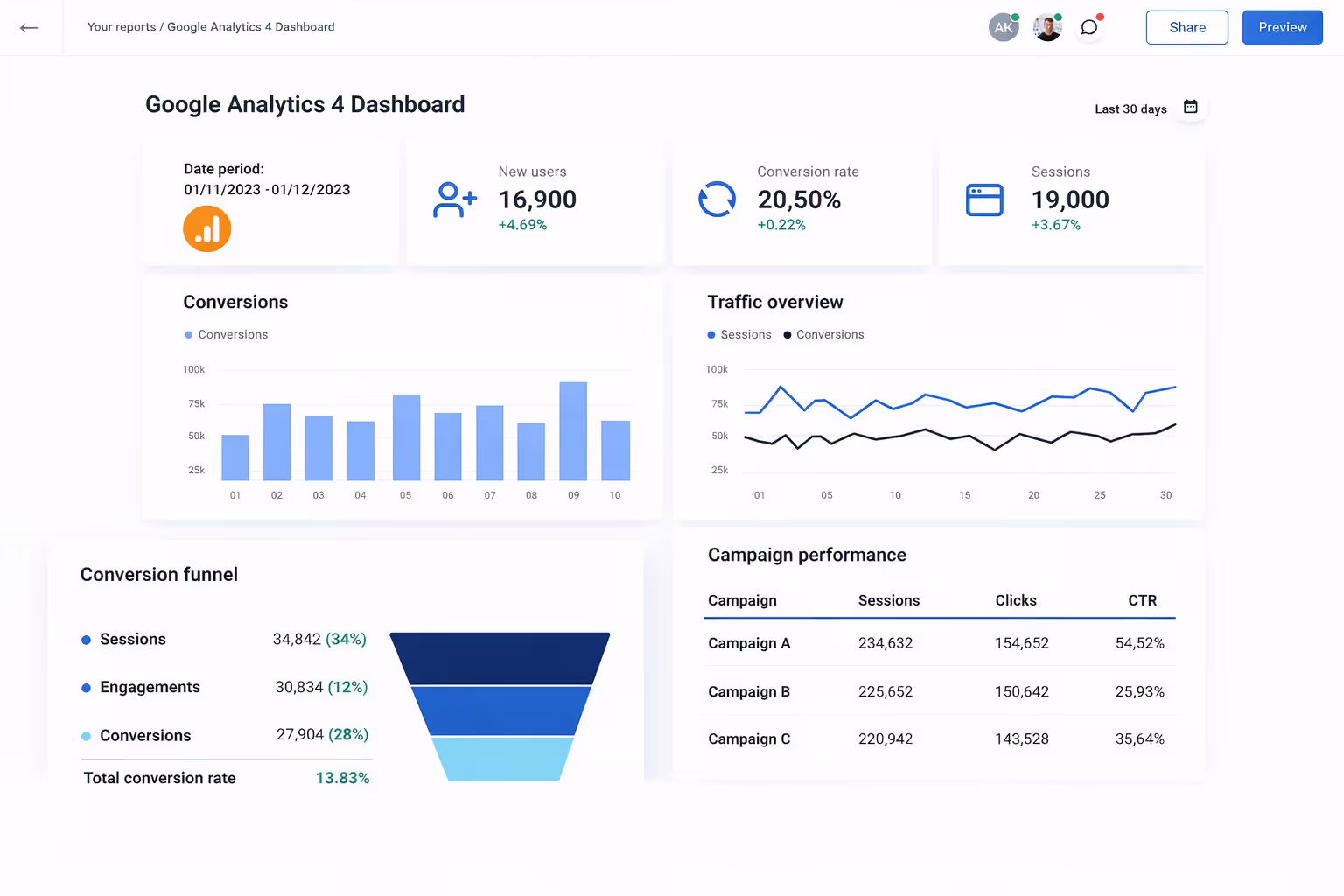Expand the Engagements row in Conversion funnel
The height and width of the screenshot is (896, 1344).
point(150,687)
